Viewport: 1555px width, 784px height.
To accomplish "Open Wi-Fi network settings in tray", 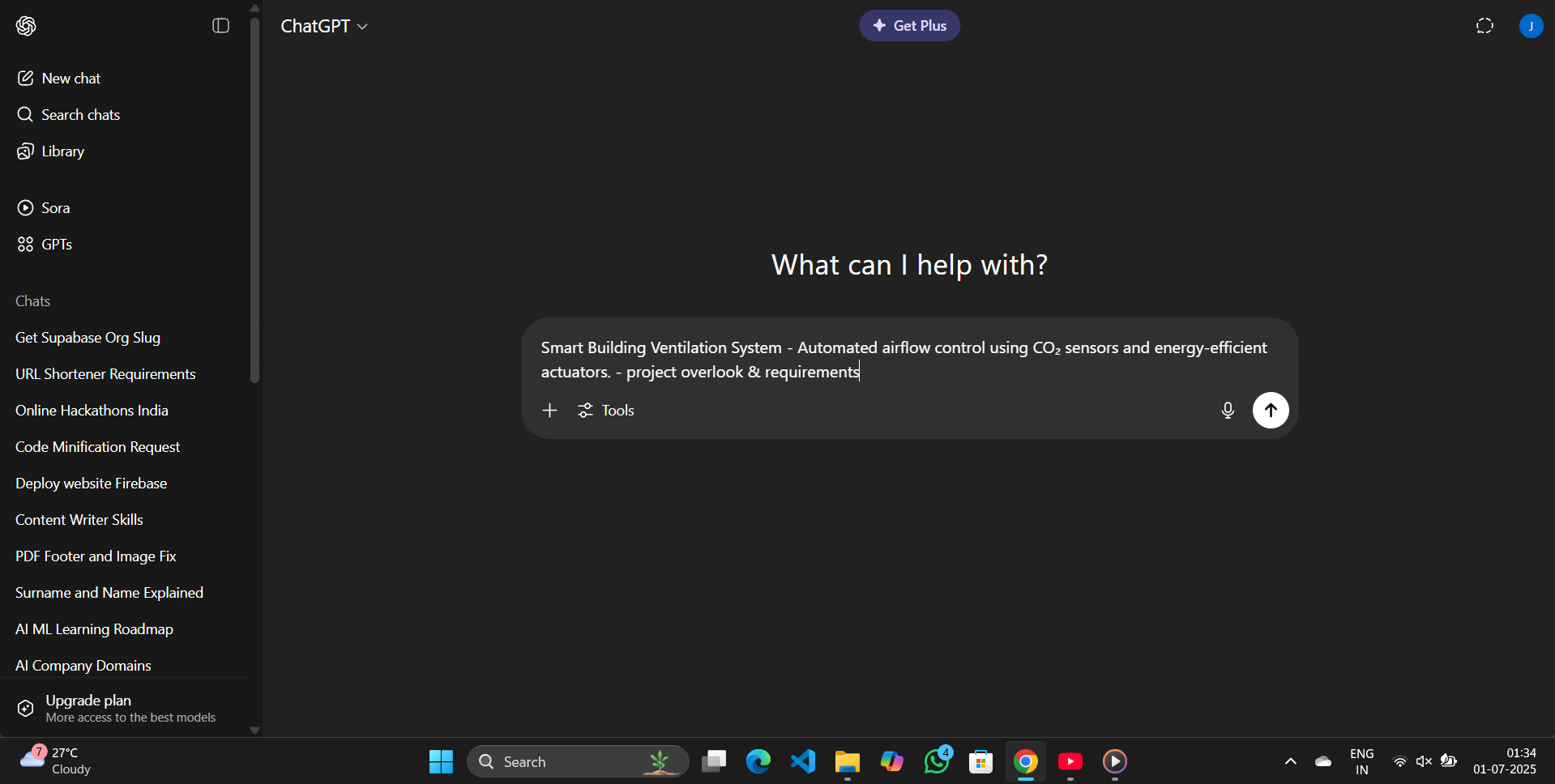I will click(x=1399, y=761).
